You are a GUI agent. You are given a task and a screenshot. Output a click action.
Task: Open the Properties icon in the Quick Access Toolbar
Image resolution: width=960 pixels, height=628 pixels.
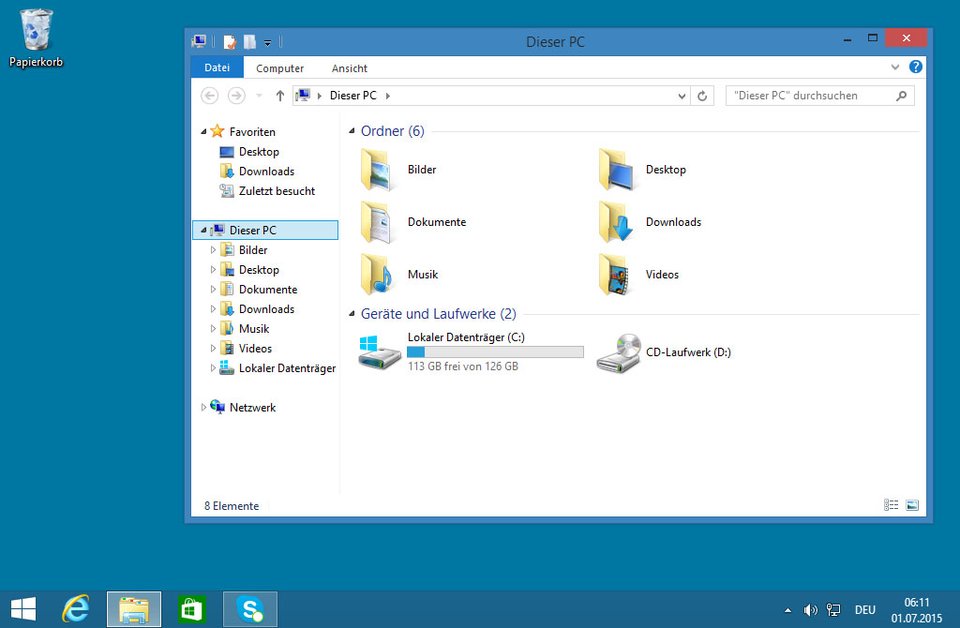tap(229, 39)
